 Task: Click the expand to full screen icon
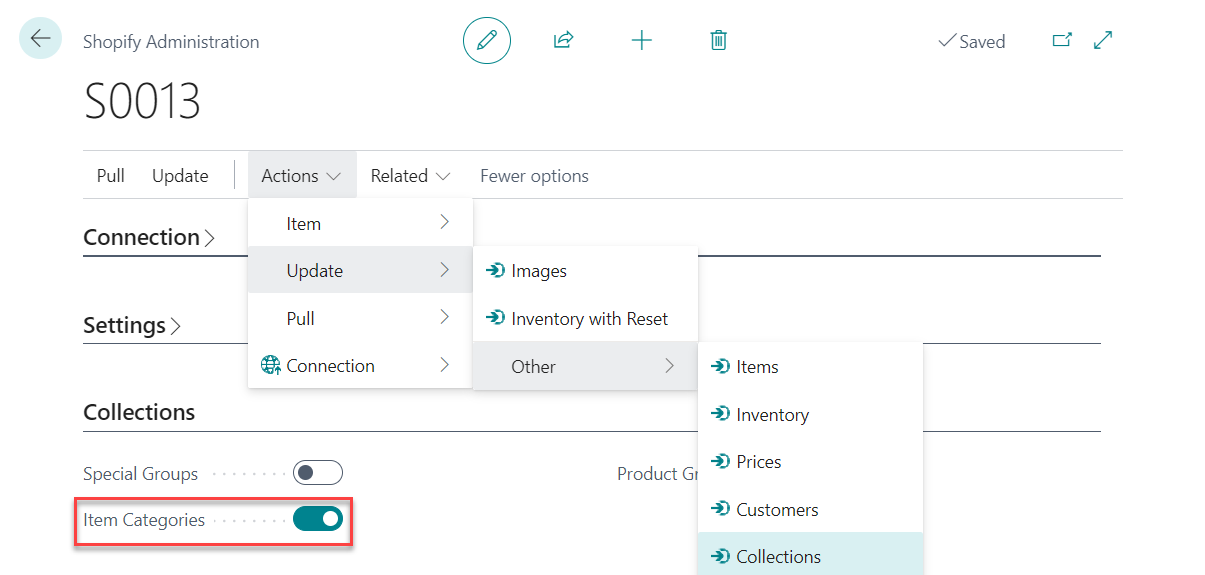point(1103,41)
